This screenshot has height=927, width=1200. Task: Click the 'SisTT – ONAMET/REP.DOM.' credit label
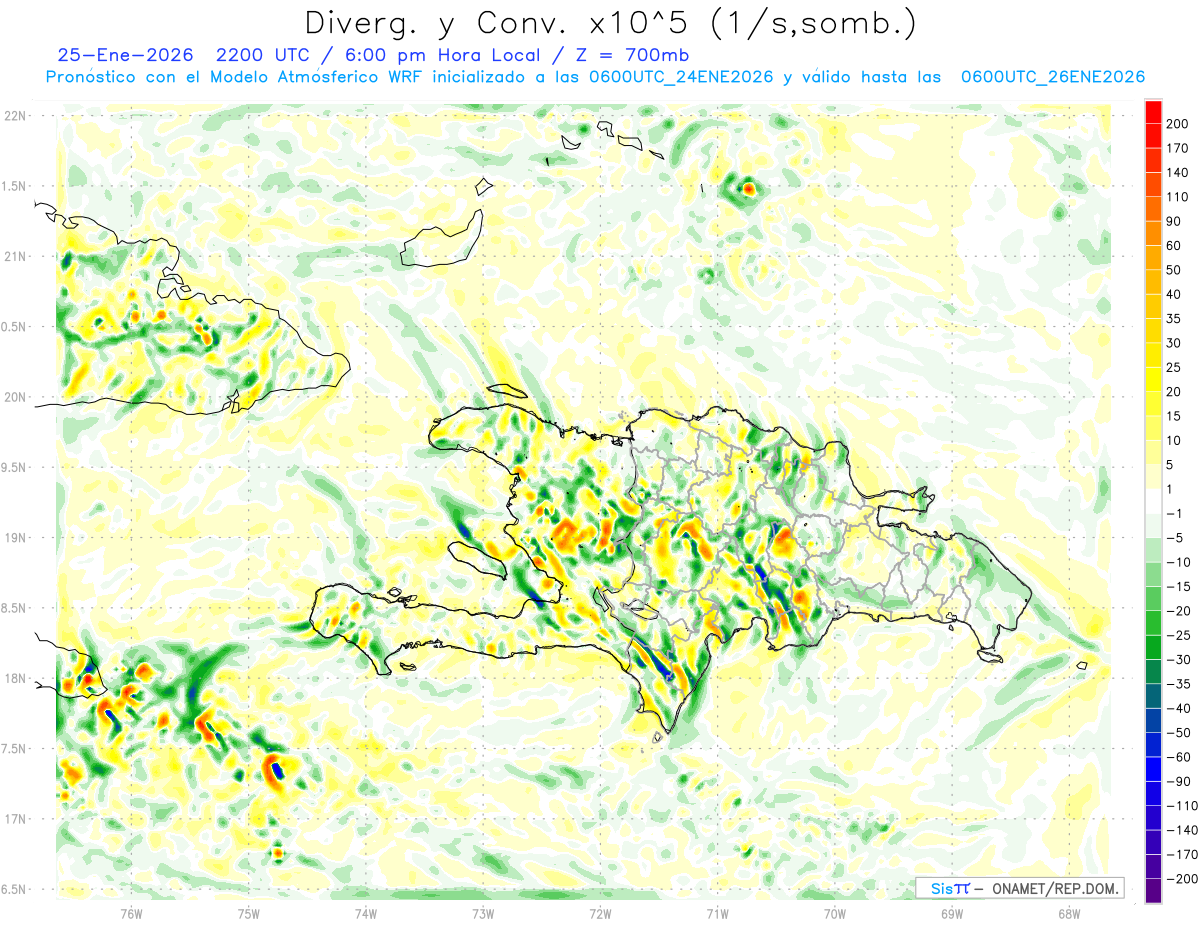tap(1020, 888)
